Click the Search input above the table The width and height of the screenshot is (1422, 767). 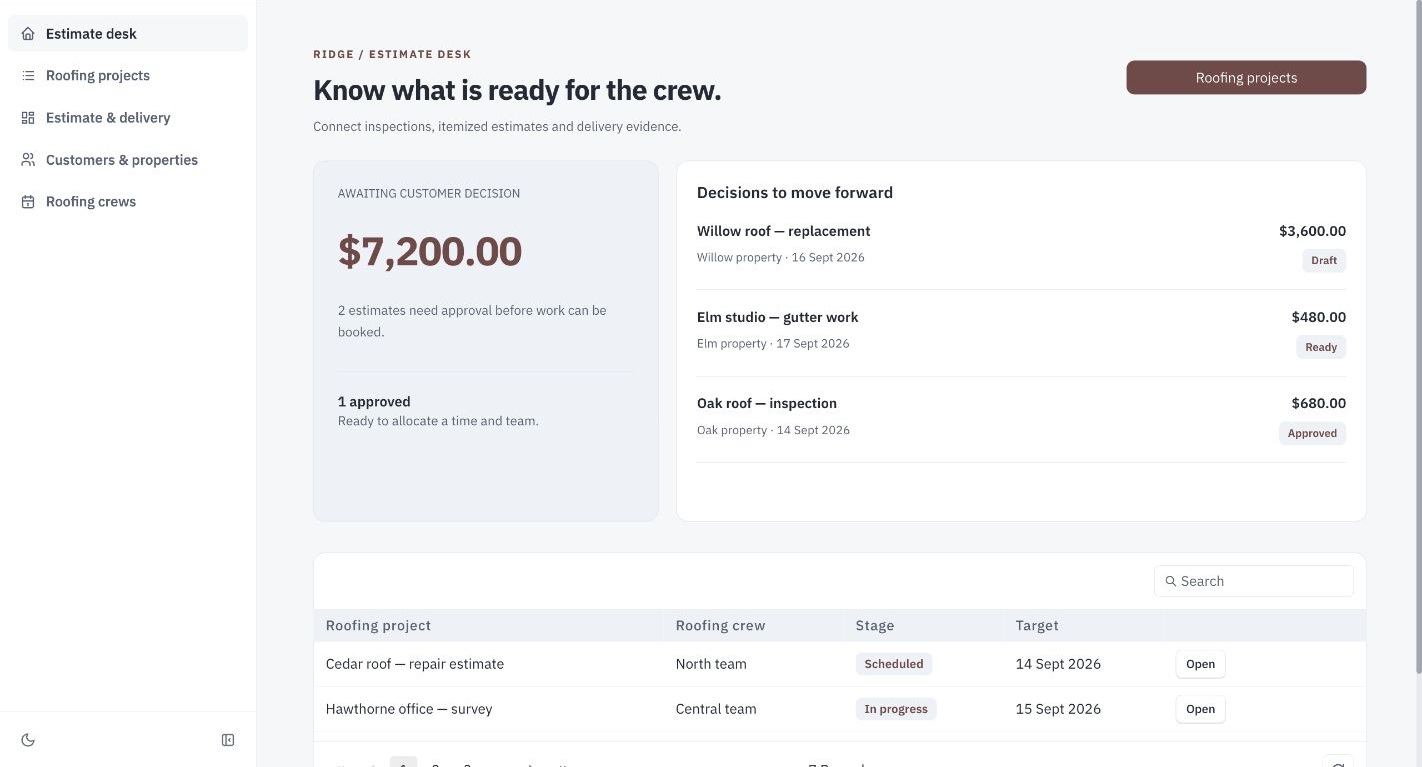click(1254, 581)
